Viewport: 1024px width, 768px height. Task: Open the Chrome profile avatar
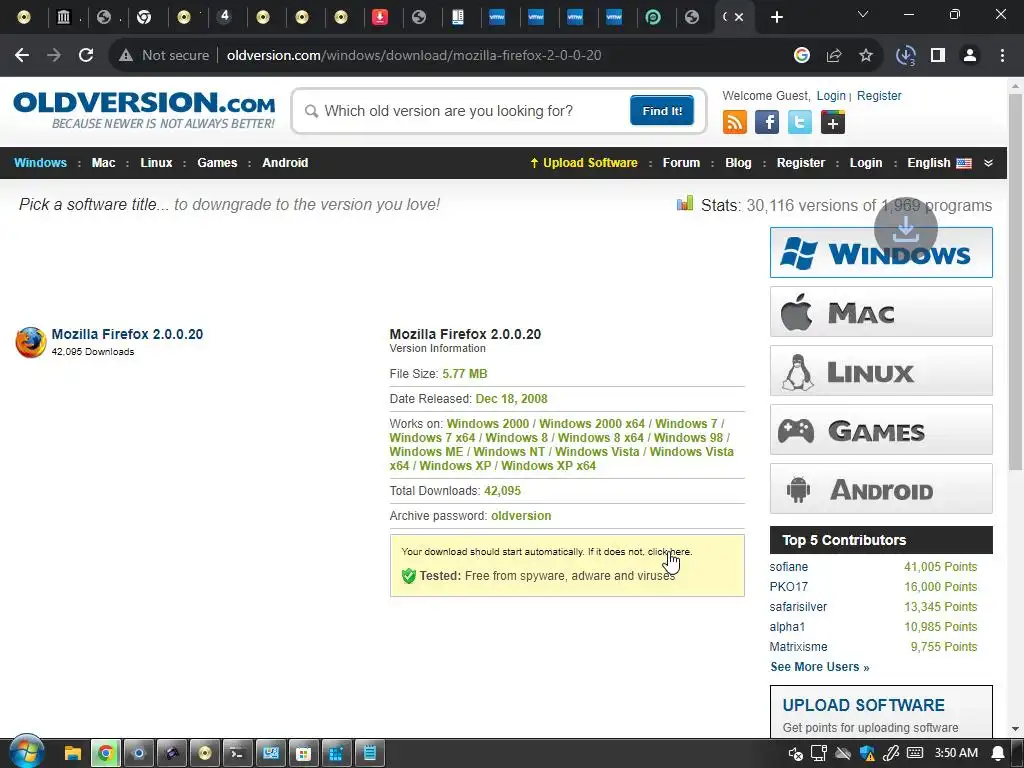(x=970, y=56)
